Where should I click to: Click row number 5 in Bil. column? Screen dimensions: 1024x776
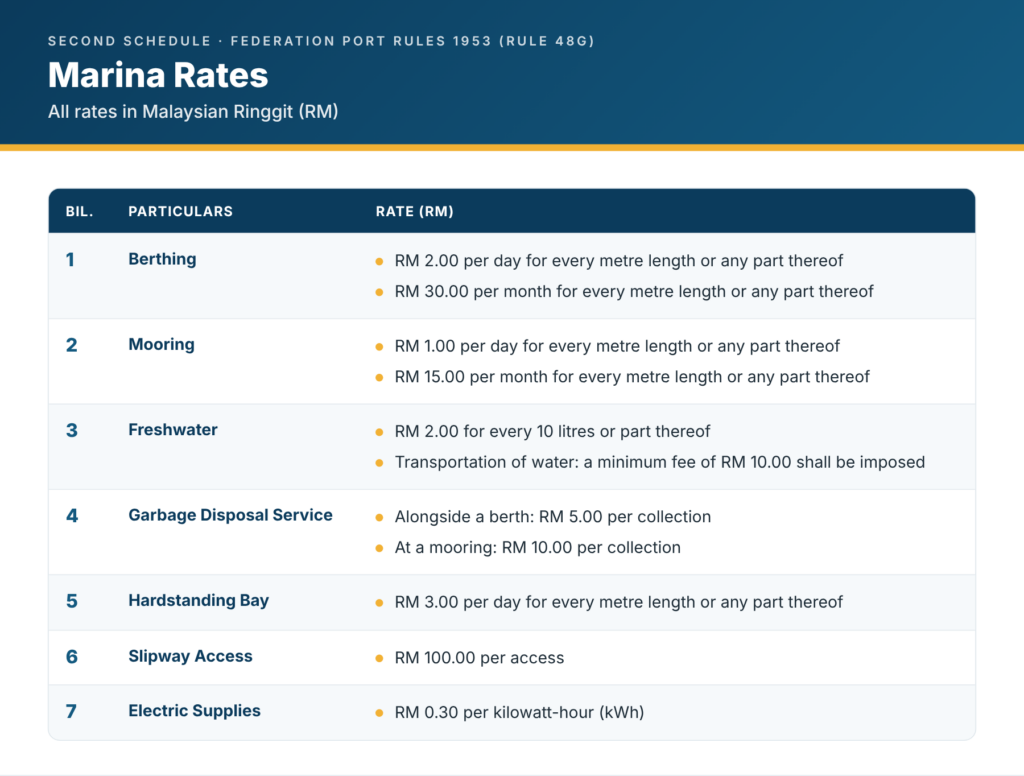[x=72, y=601]
